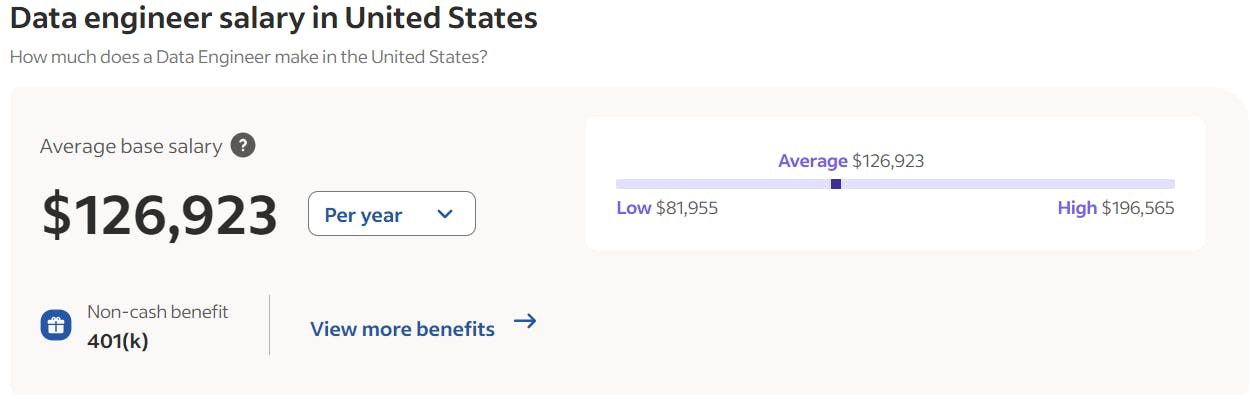Screen dimensions: 1252x403
Task: Click the Data engineer salary in United States heading
Action: (273, 18)
